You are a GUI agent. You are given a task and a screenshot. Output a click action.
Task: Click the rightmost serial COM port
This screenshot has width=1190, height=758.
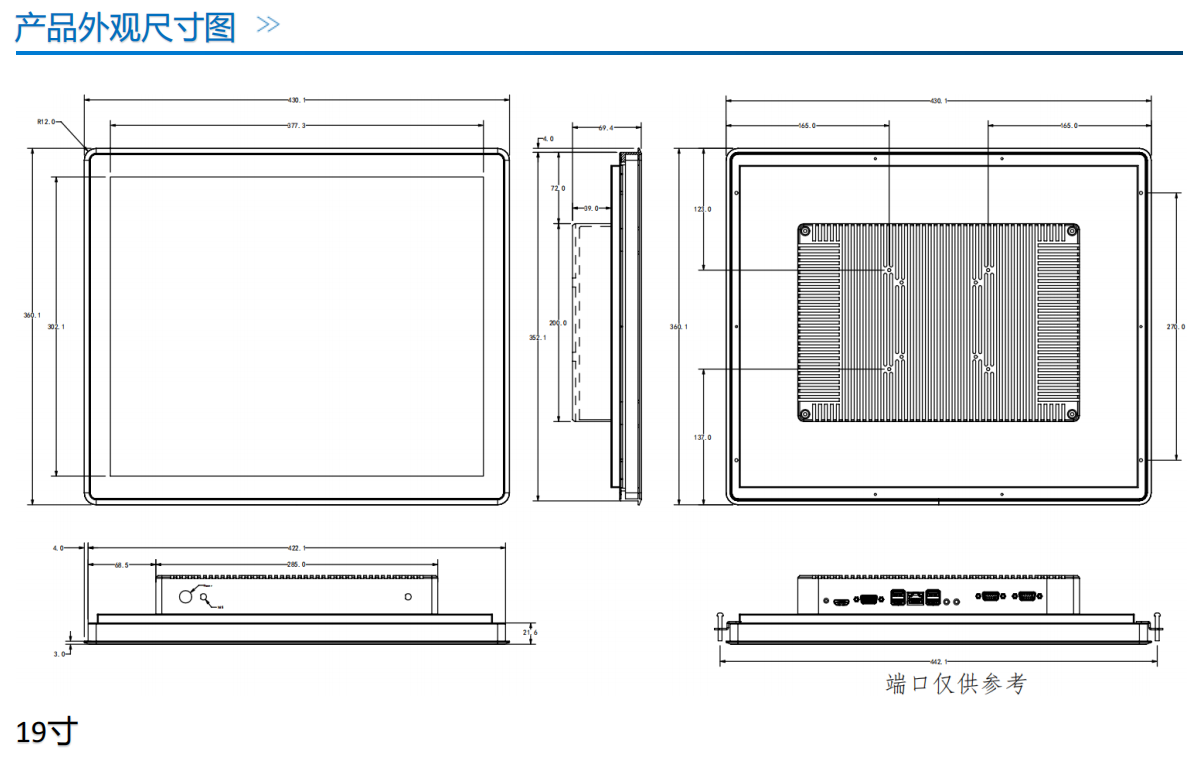coord(1026,598)
